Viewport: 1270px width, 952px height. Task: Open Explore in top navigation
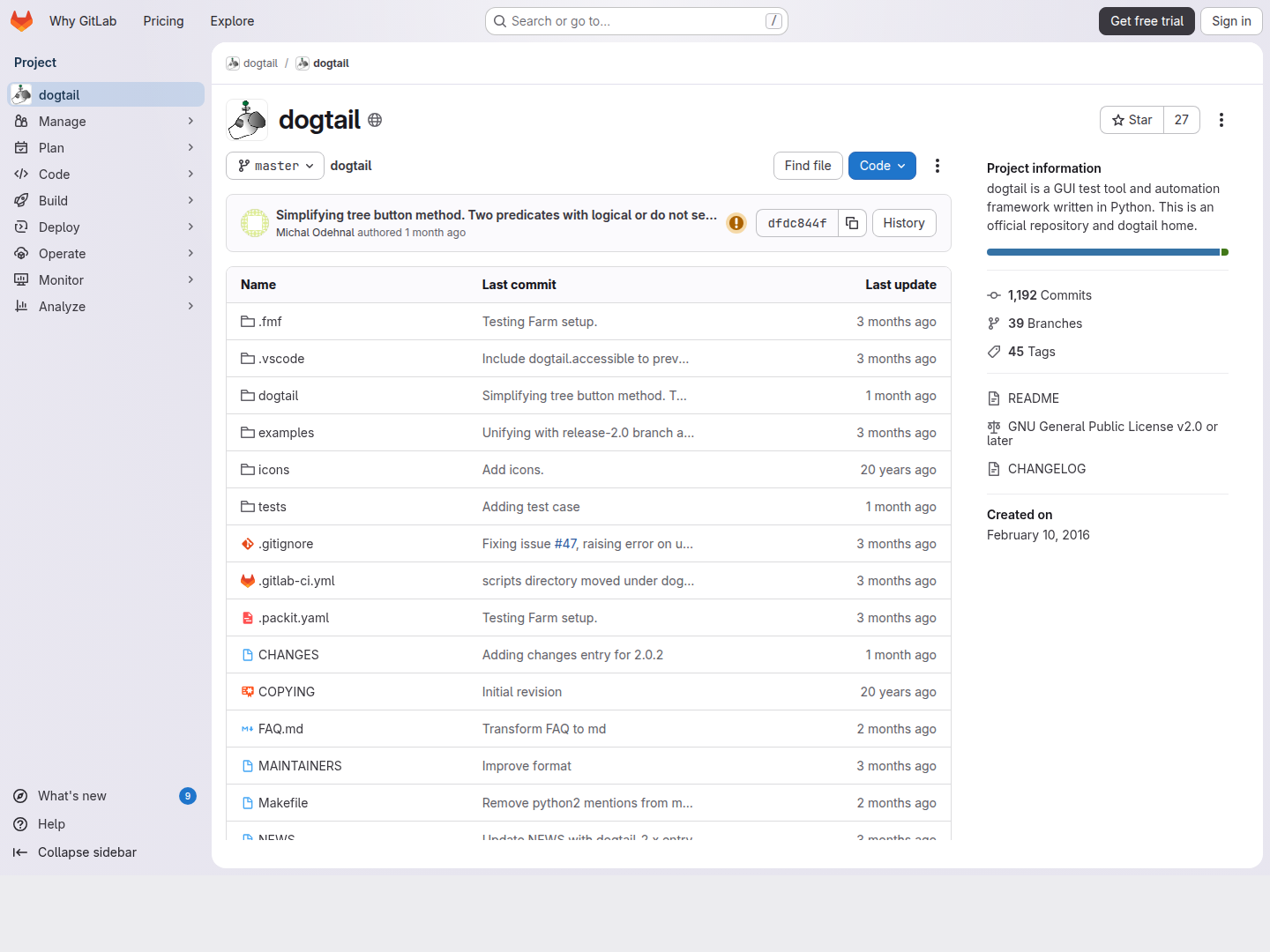pyautogui.click(x=232, y=21)
